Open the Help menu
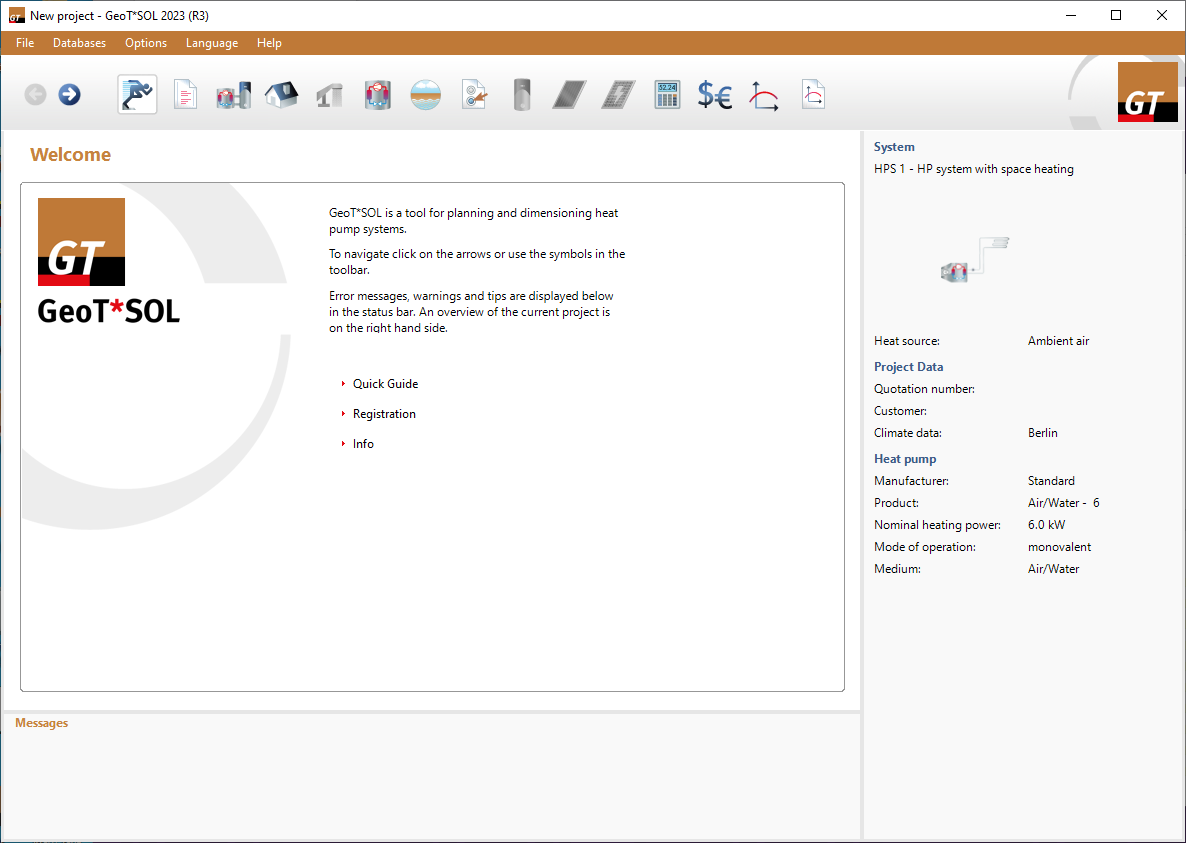1186x843 pixels. point(269,43)
